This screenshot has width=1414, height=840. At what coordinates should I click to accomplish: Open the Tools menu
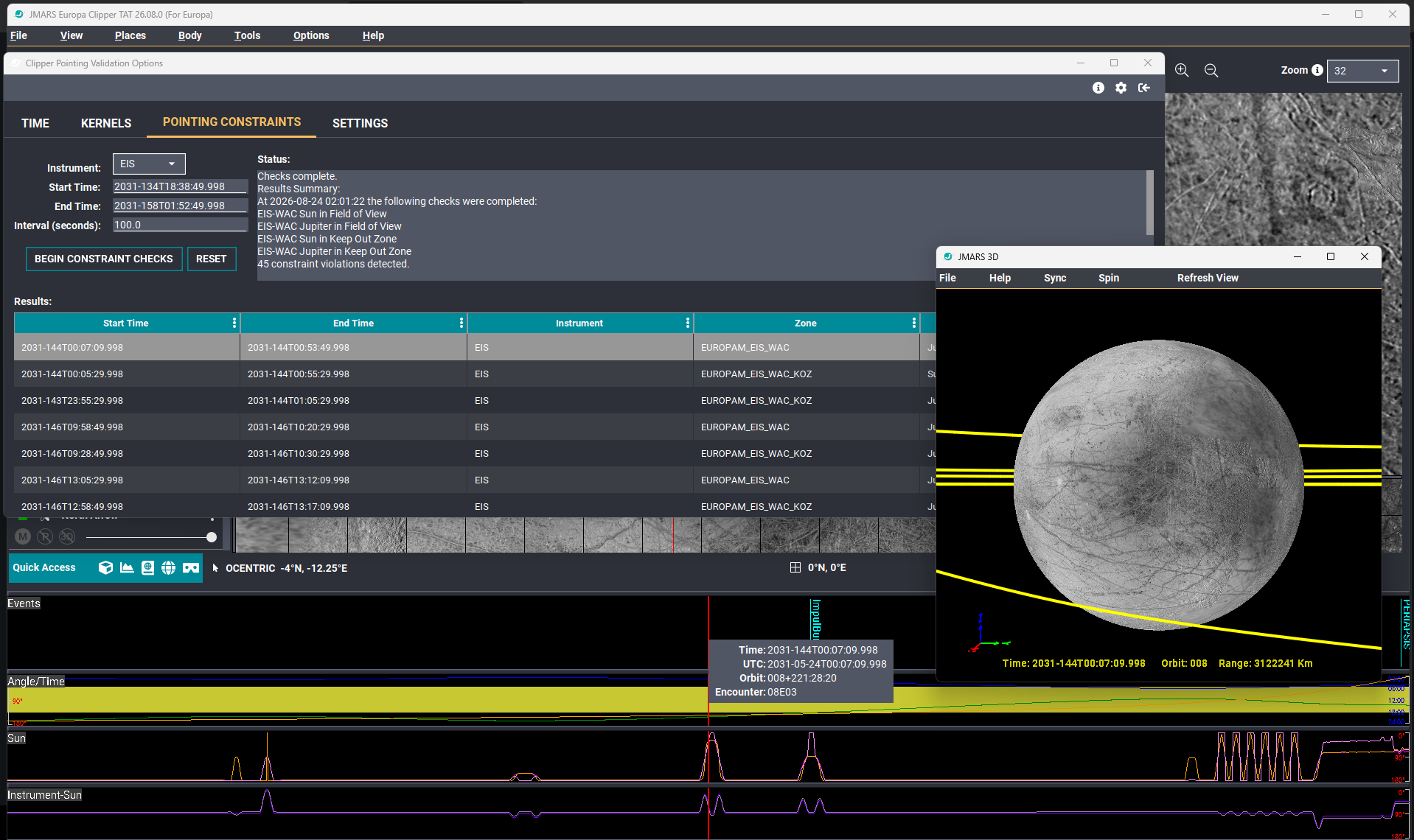tap(247, 35)
